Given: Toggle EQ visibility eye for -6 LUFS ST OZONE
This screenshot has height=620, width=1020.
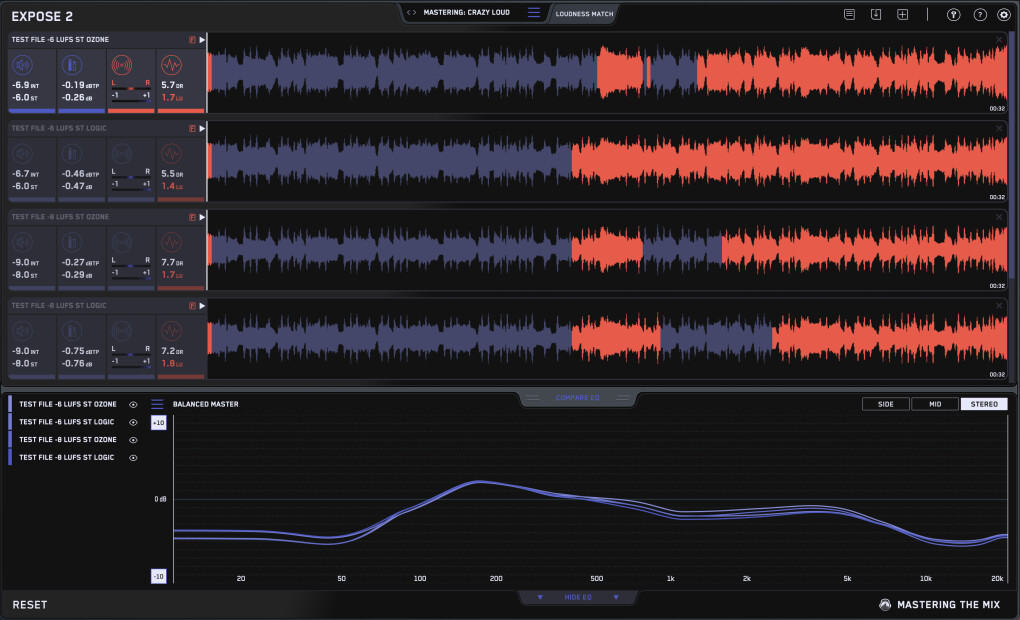Looking at the screenshot, I should click(133, 405).
